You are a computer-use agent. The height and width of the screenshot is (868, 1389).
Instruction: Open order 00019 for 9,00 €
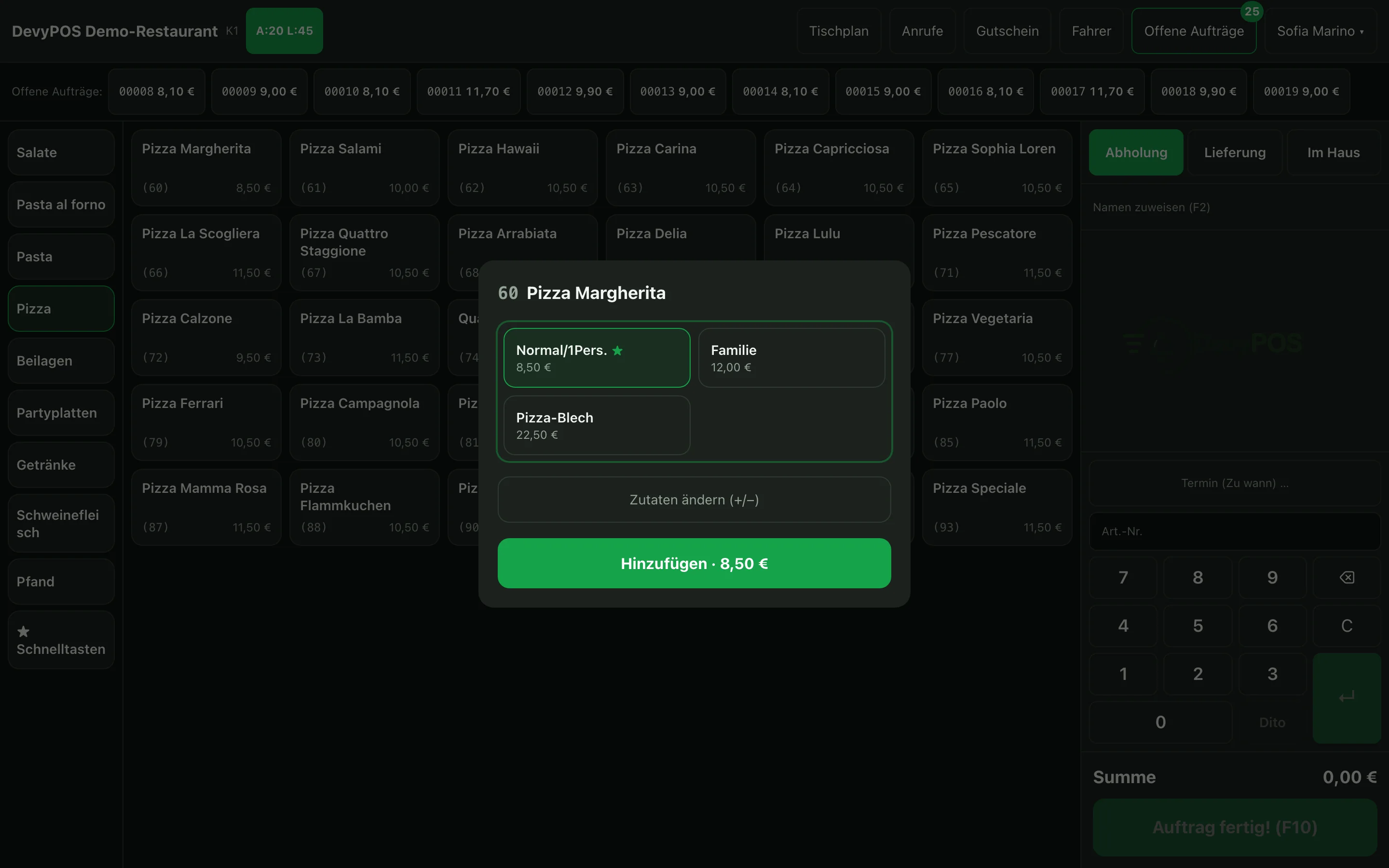tap(1301, 92)
